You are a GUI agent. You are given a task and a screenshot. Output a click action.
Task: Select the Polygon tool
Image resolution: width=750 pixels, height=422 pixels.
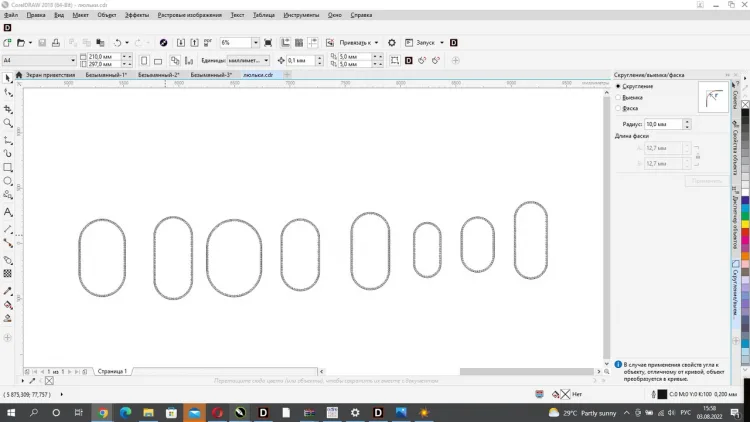8,195
